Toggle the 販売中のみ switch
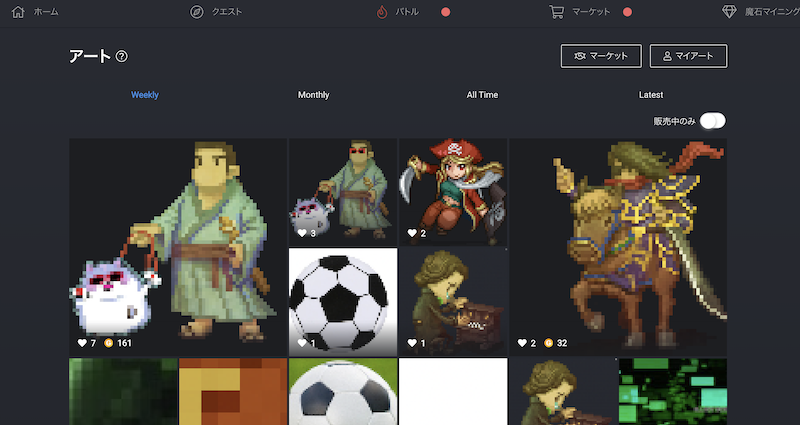The width and height of the screenshot is (800, 425). (x=713, y=121)
